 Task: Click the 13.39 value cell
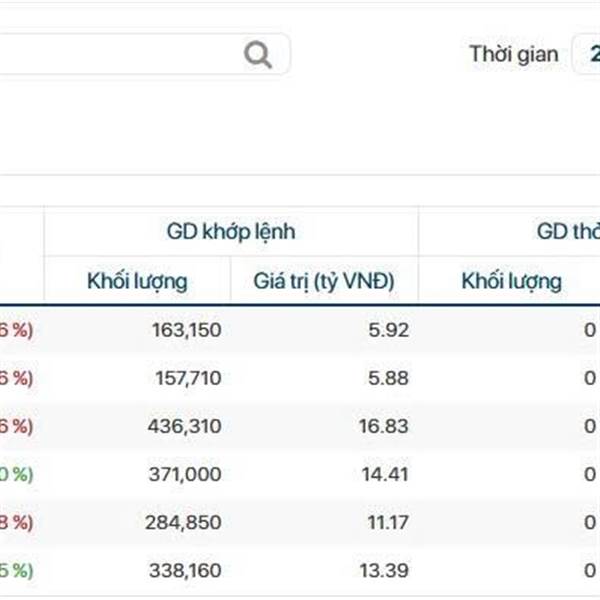click(384, 570)
